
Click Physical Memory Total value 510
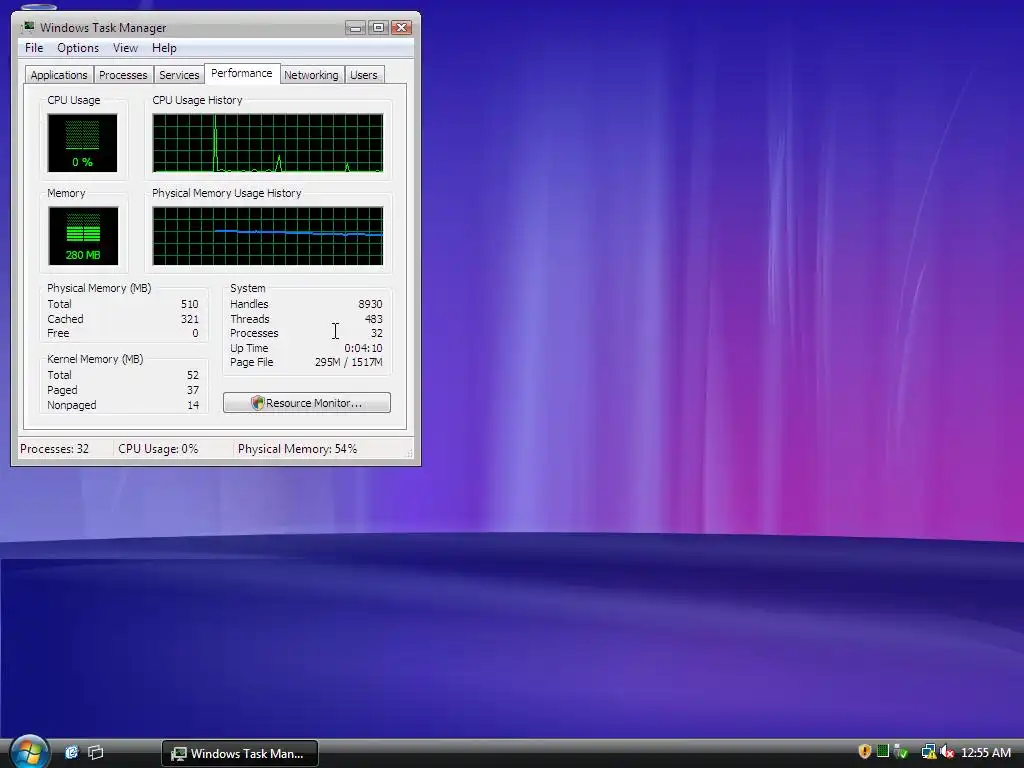pos(189,304)
